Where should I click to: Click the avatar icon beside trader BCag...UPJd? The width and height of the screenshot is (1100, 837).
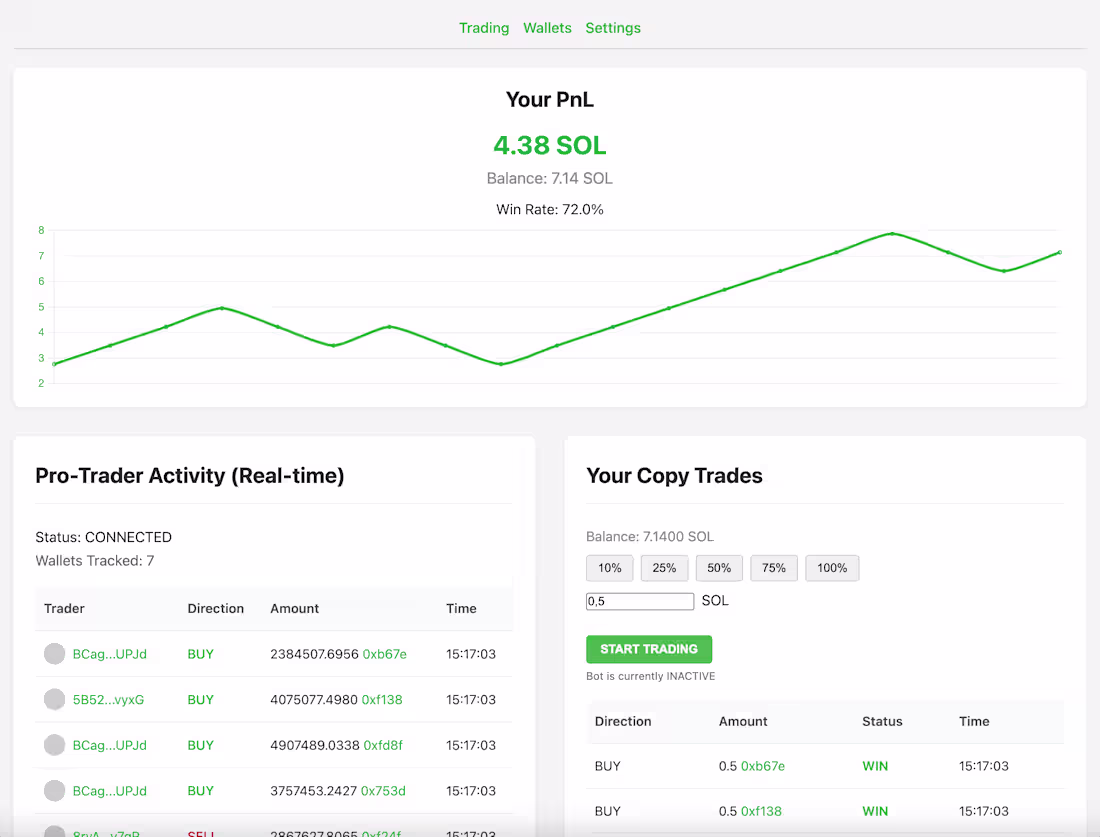(55, 653)
